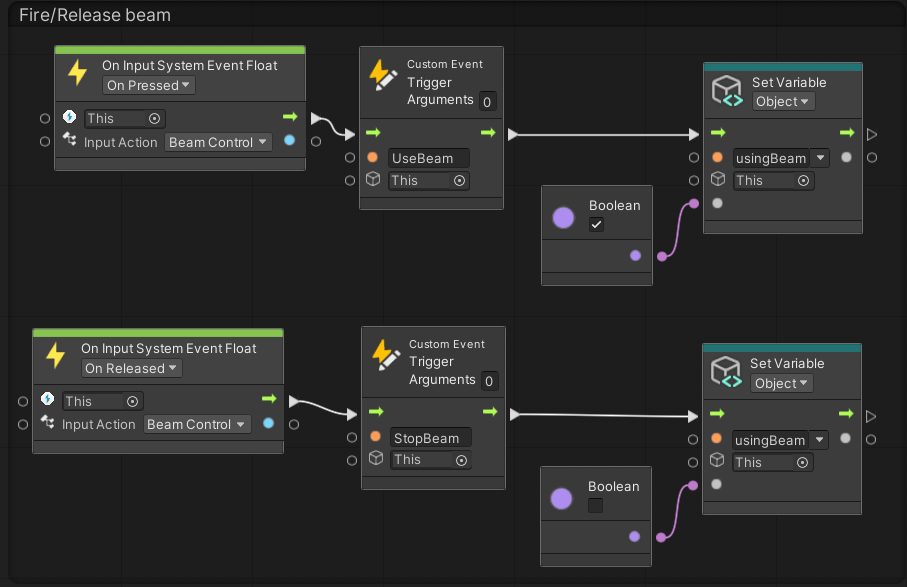
Task: Click the purple circle icon of the checked Boolean node
Action: coord(564,217)
